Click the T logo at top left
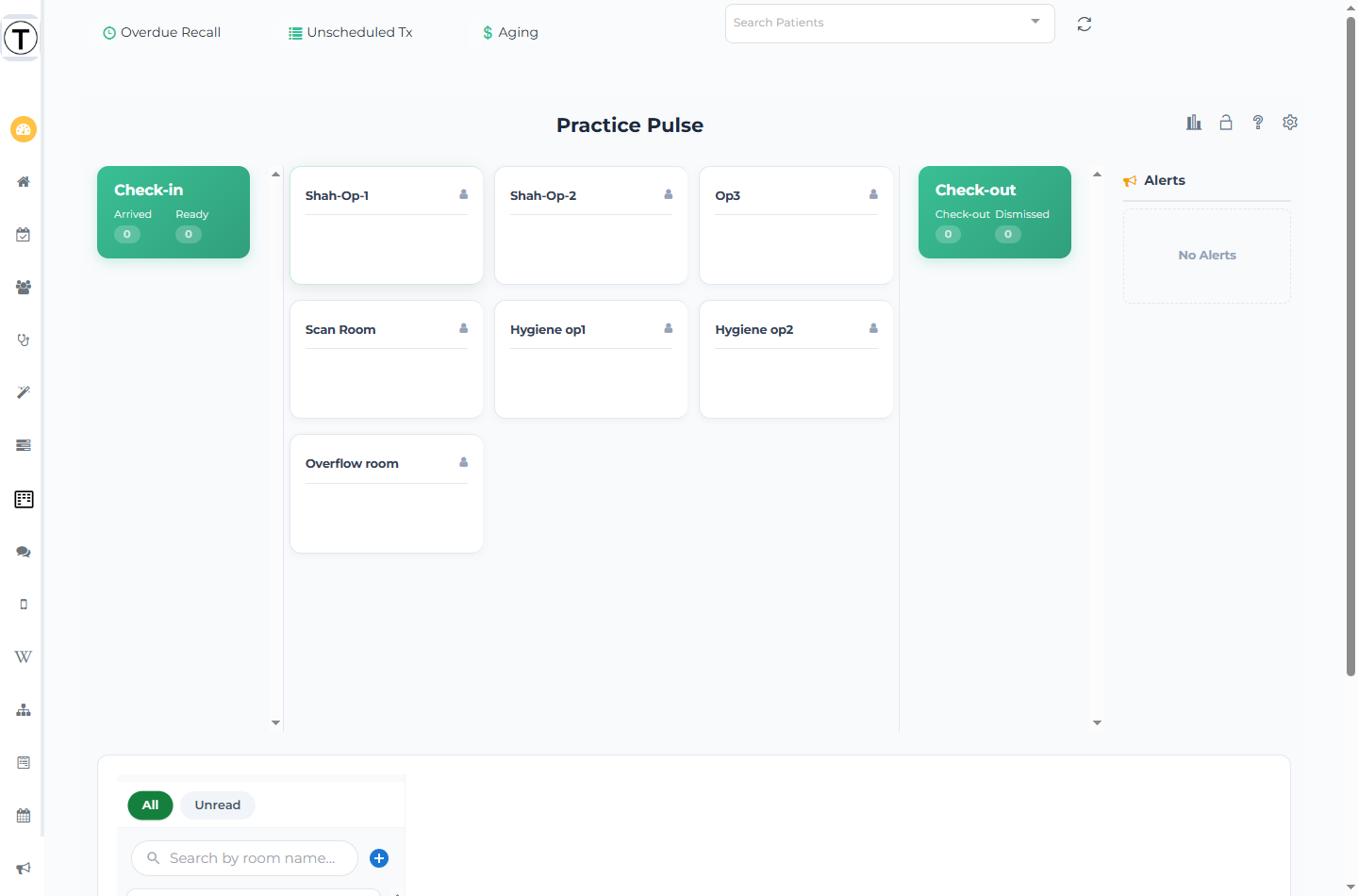Screen dimensions: 1358x896 (21, 39)
